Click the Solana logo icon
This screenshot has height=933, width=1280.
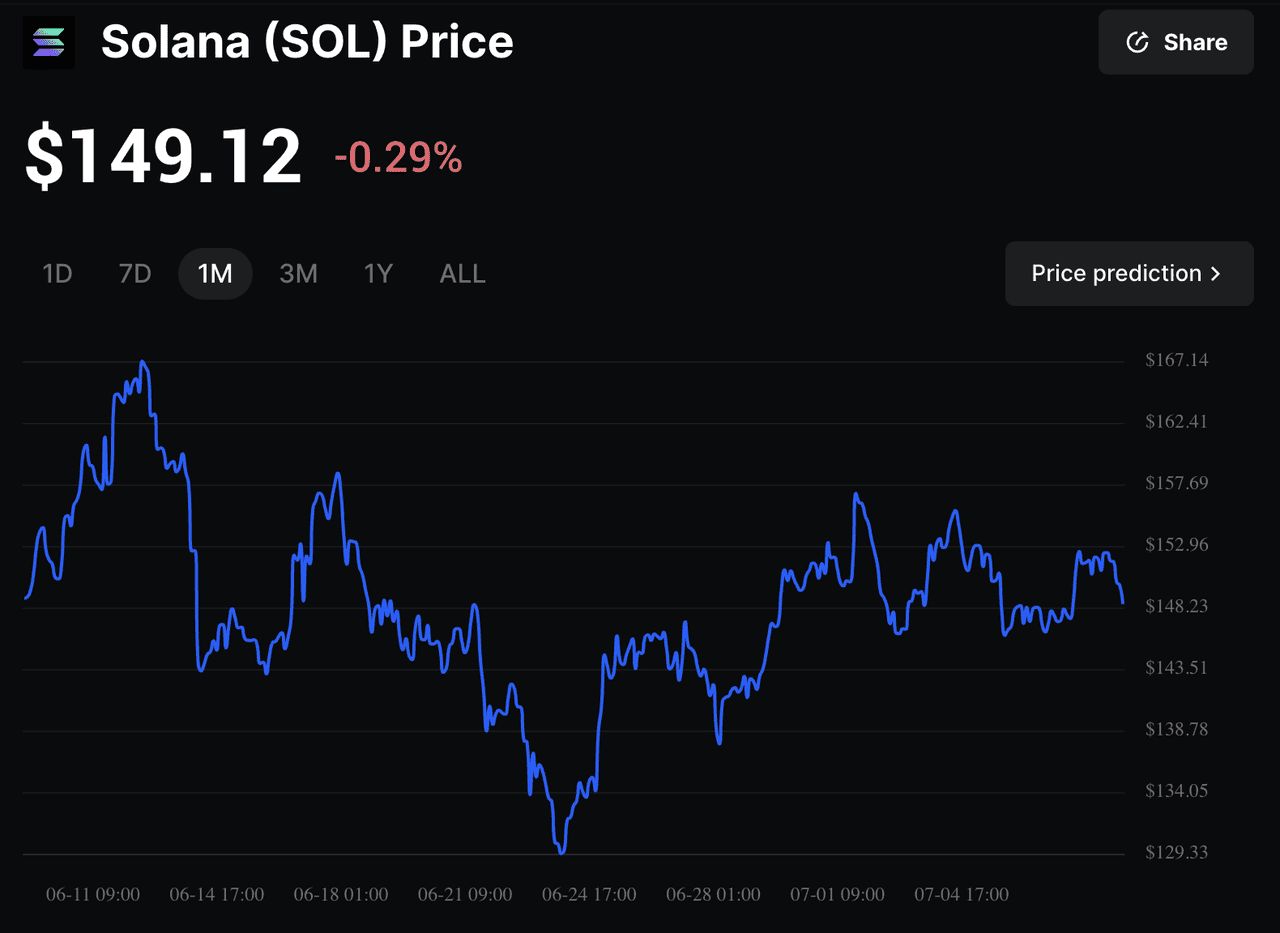click(x=48, y=42)
